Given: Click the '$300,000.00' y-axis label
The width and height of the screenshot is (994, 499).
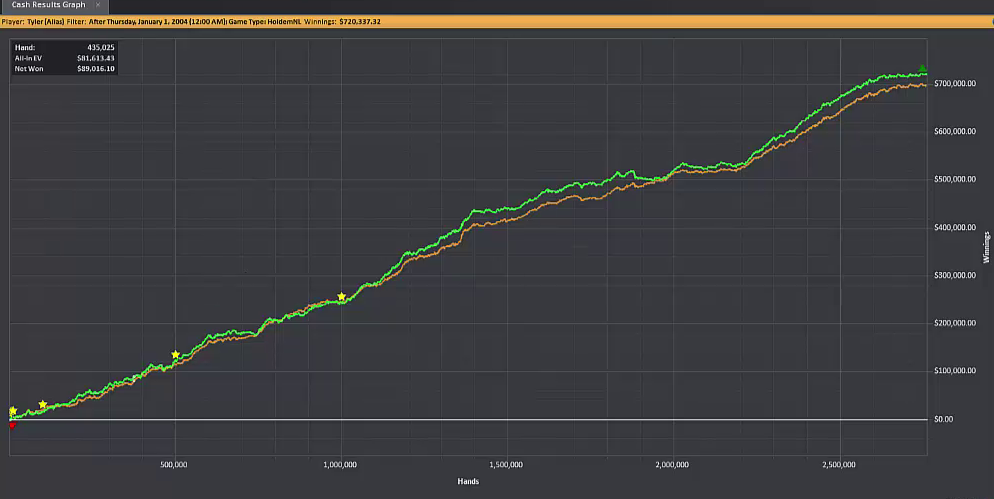Looking at the screenshot, I should (955, 275).
